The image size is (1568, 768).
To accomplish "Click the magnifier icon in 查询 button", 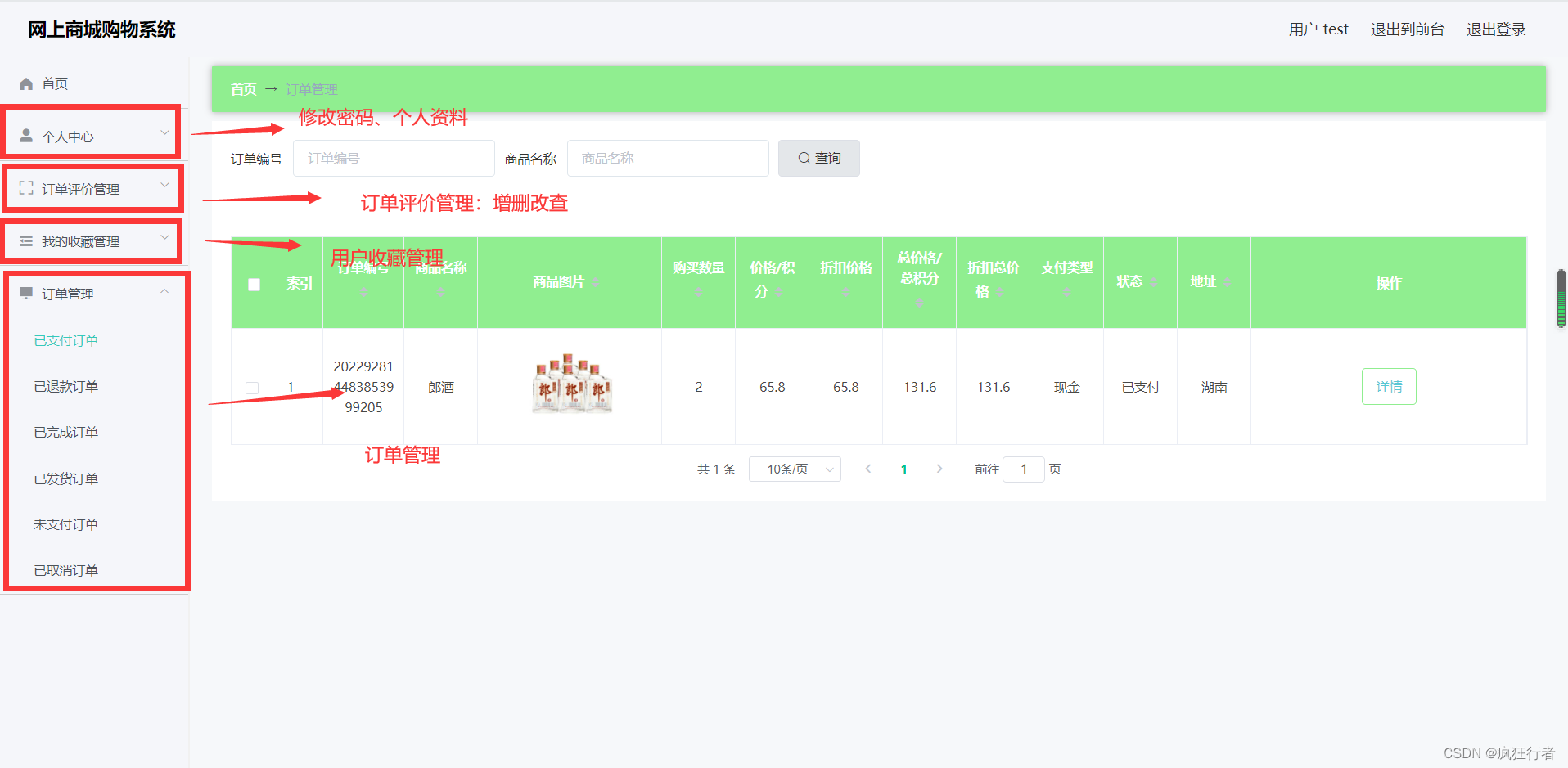I will click(804, 158).
